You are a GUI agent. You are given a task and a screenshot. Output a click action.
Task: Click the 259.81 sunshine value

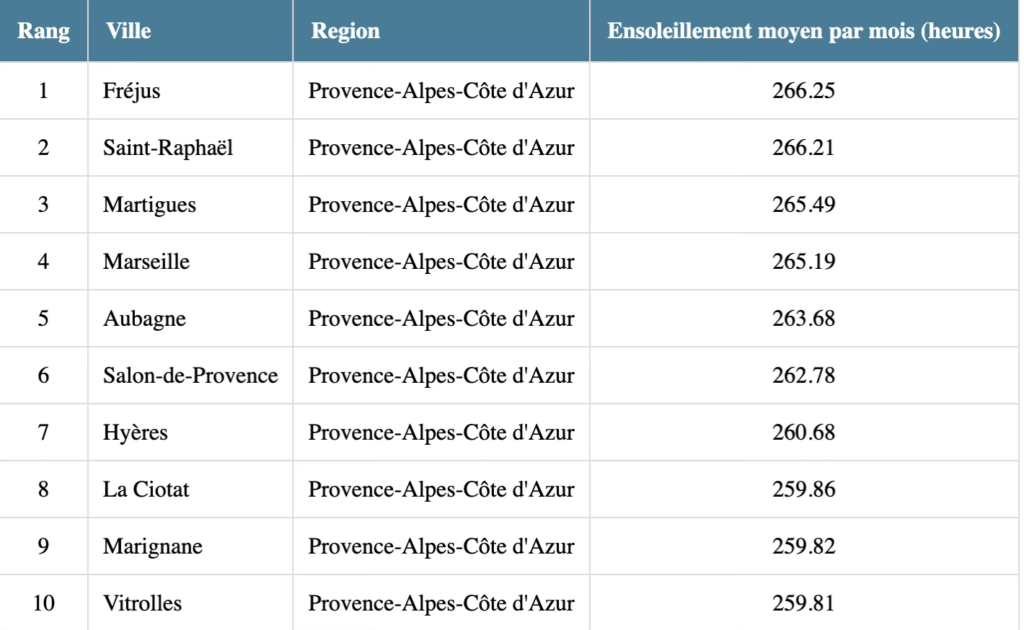point(803,604)
